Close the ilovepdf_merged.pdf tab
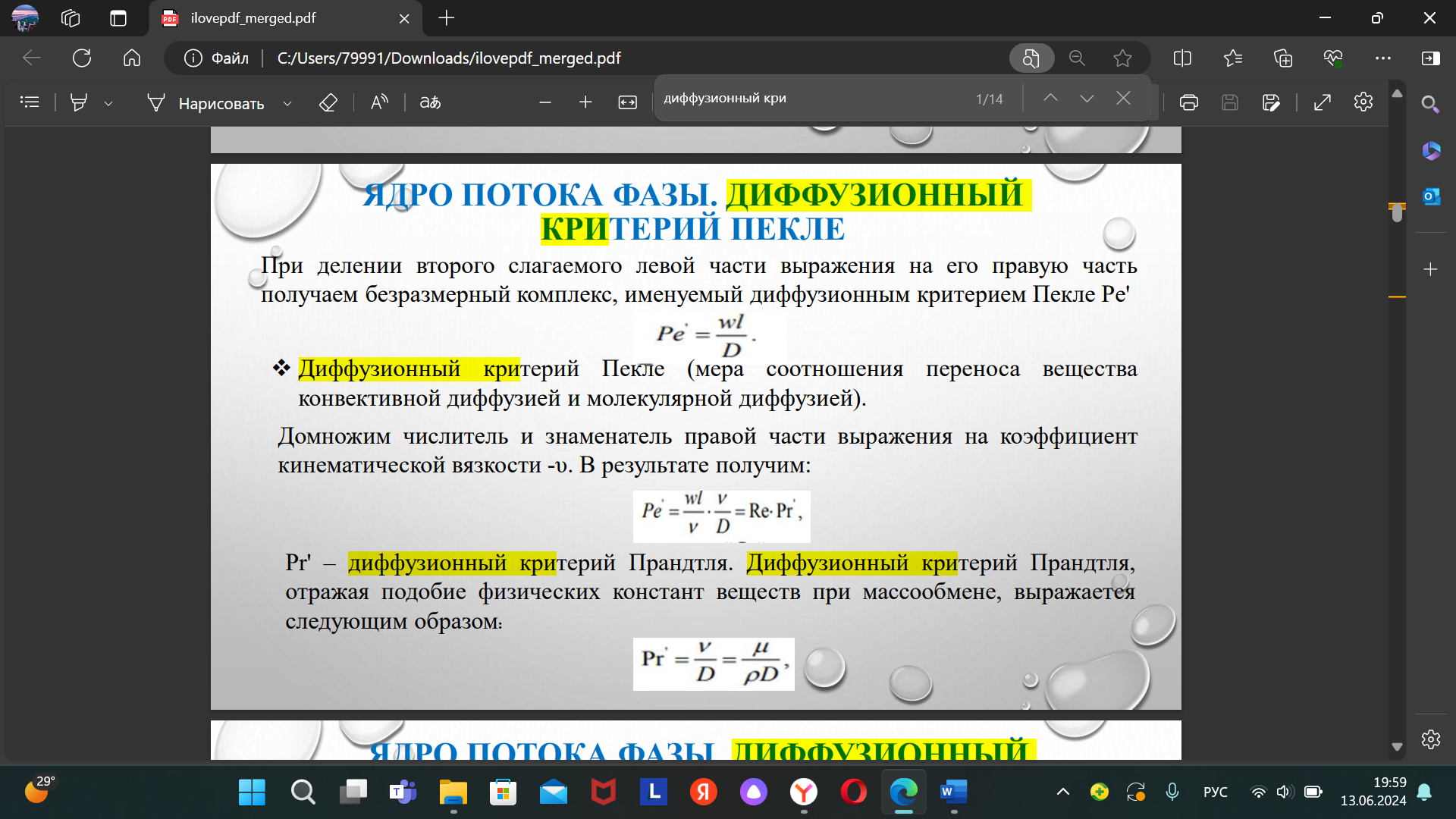Viewport: 1456px width, 819px height. pyautogui.click(x=404, y=18)
